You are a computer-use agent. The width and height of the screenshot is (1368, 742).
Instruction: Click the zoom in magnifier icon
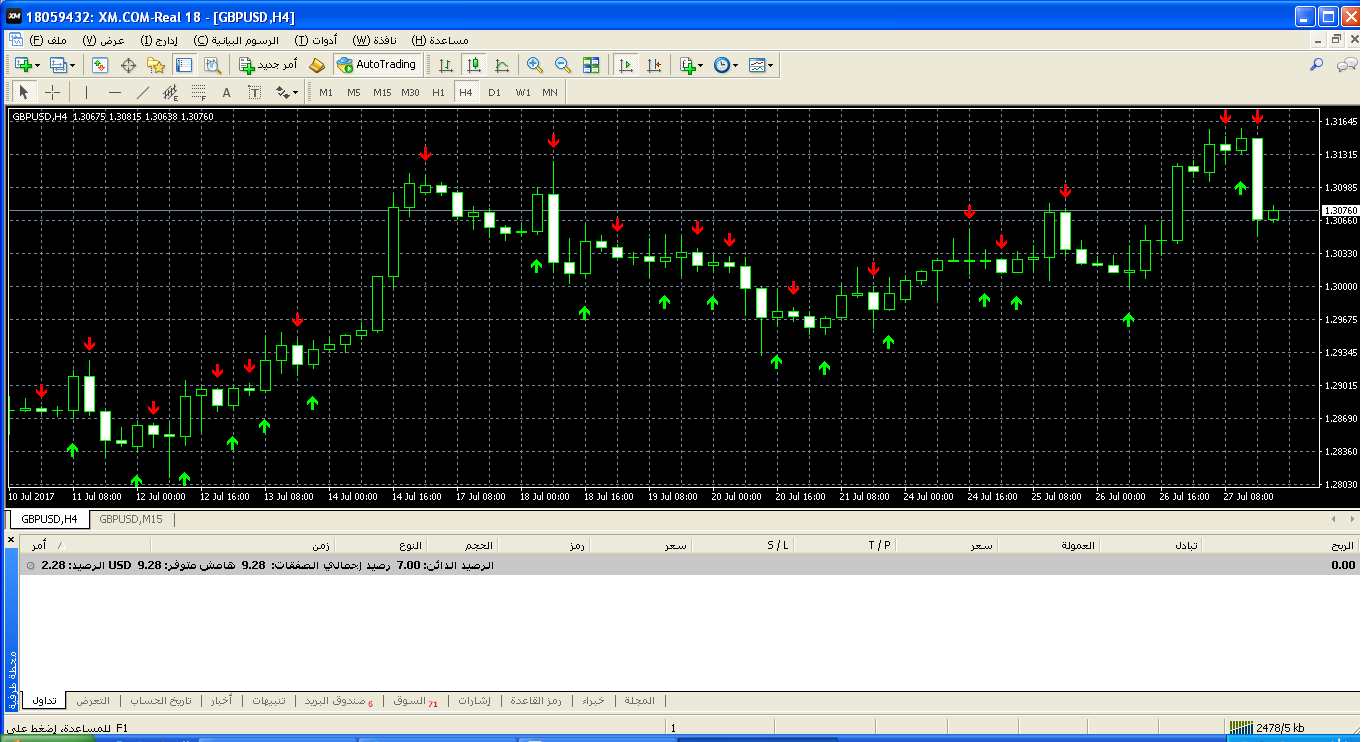535,65
